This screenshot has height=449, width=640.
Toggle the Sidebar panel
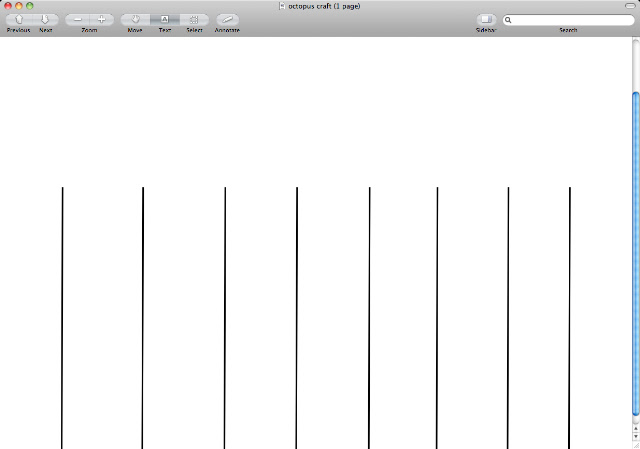click(x=486, y=20)
